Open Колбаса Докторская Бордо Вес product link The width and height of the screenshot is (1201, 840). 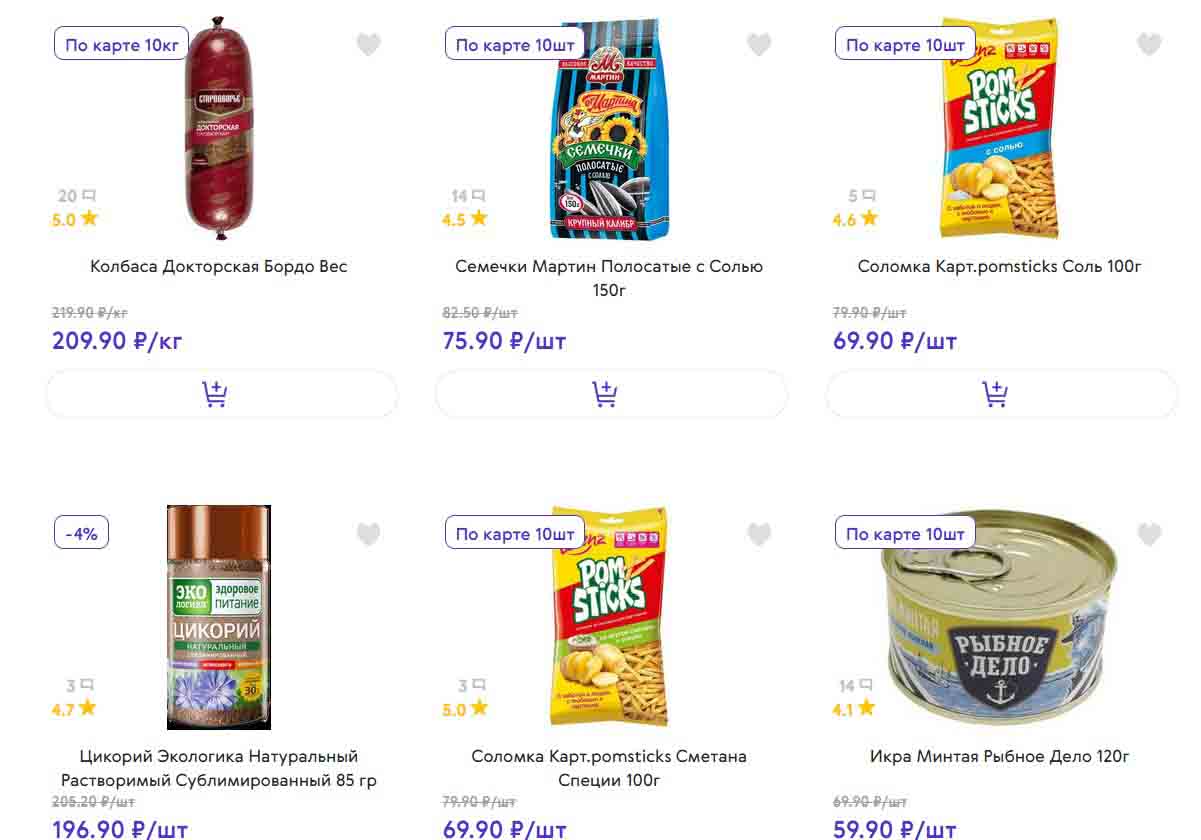pos(219,267)
